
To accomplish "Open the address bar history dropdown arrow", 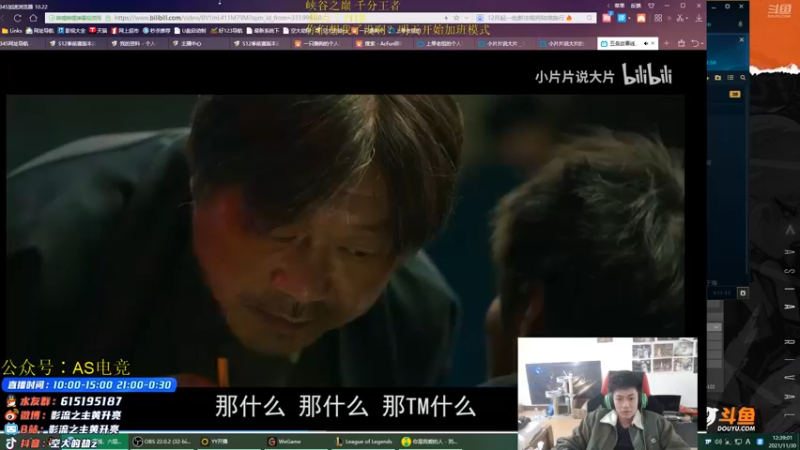I will 466,18.
